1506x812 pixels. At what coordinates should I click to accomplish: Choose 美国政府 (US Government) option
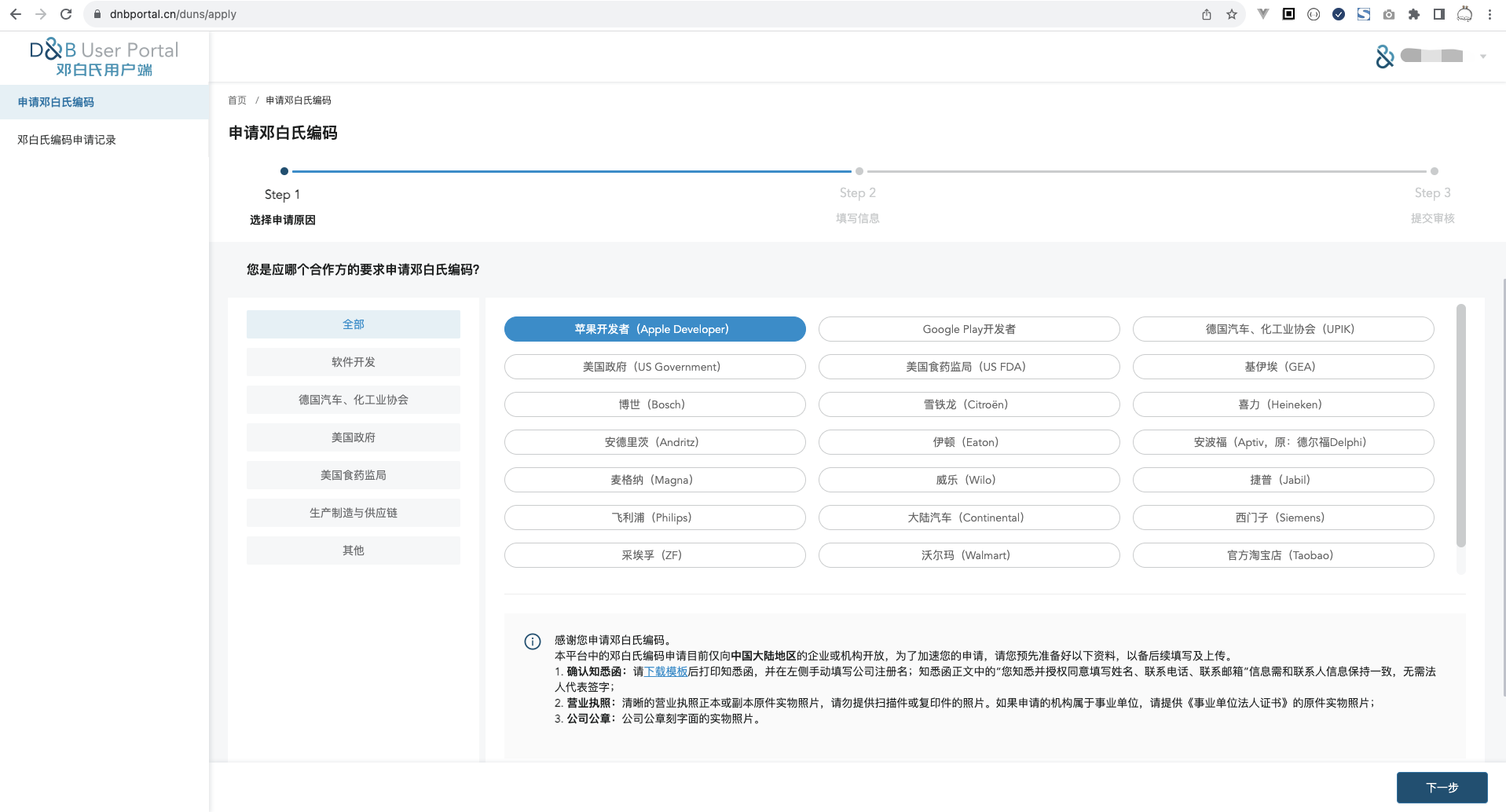point(655,367)
